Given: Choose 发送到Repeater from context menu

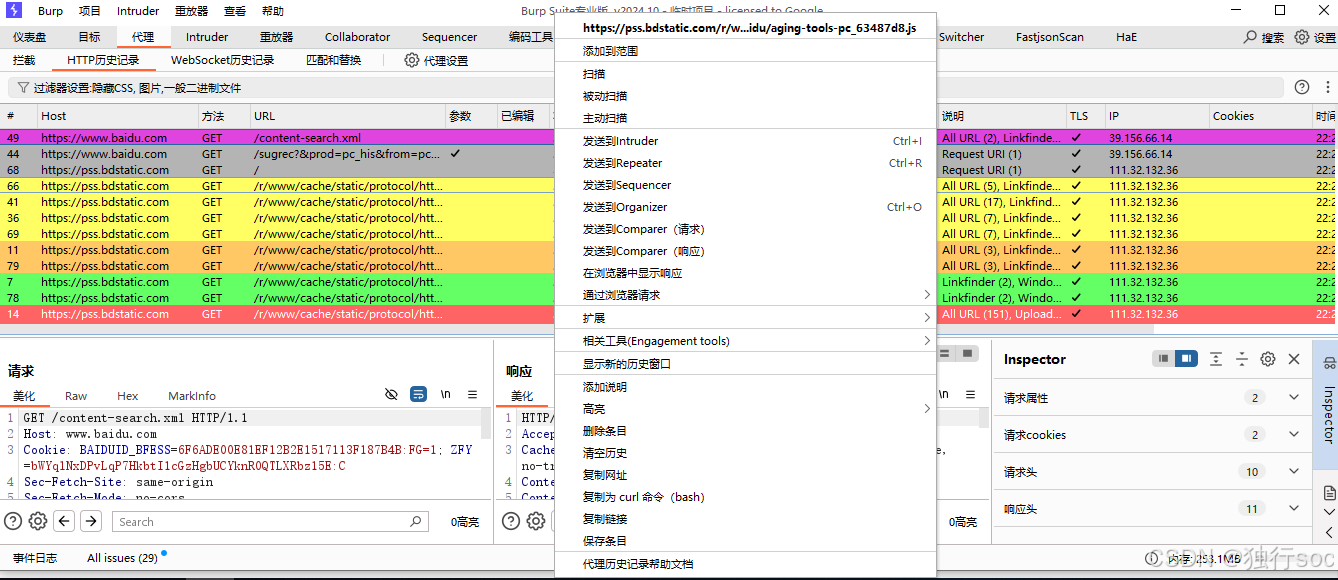Looking at the screenshot, I should [x=745, y=163].
